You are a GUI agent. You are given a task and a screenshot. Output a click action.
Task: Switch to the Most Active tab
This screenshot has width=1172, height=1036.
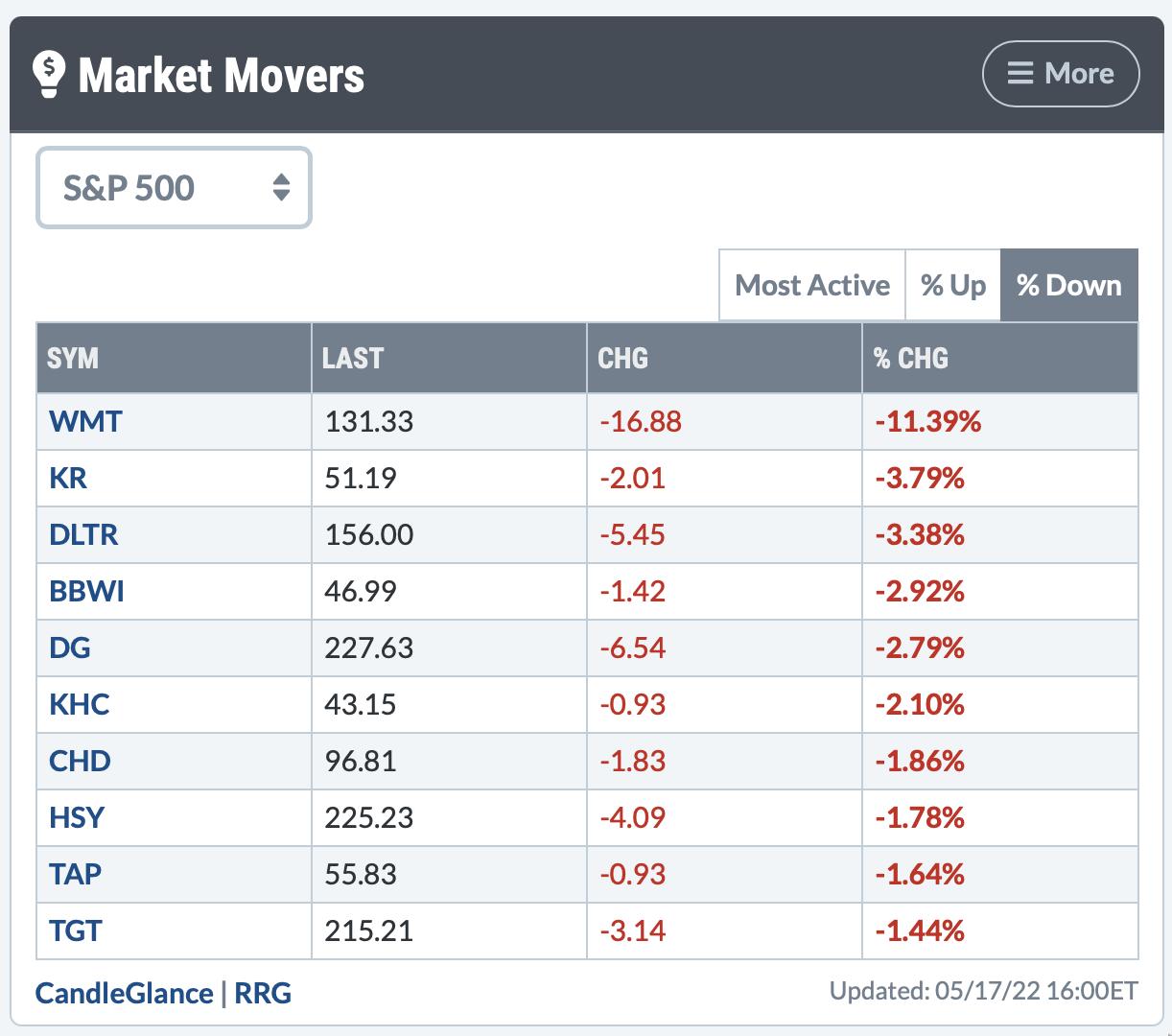click(x=811, y=286)
